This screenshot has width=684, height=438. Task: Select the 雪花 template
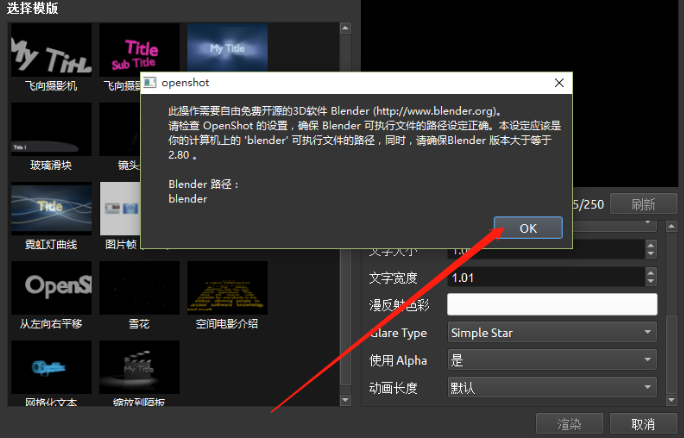[139, 288]
